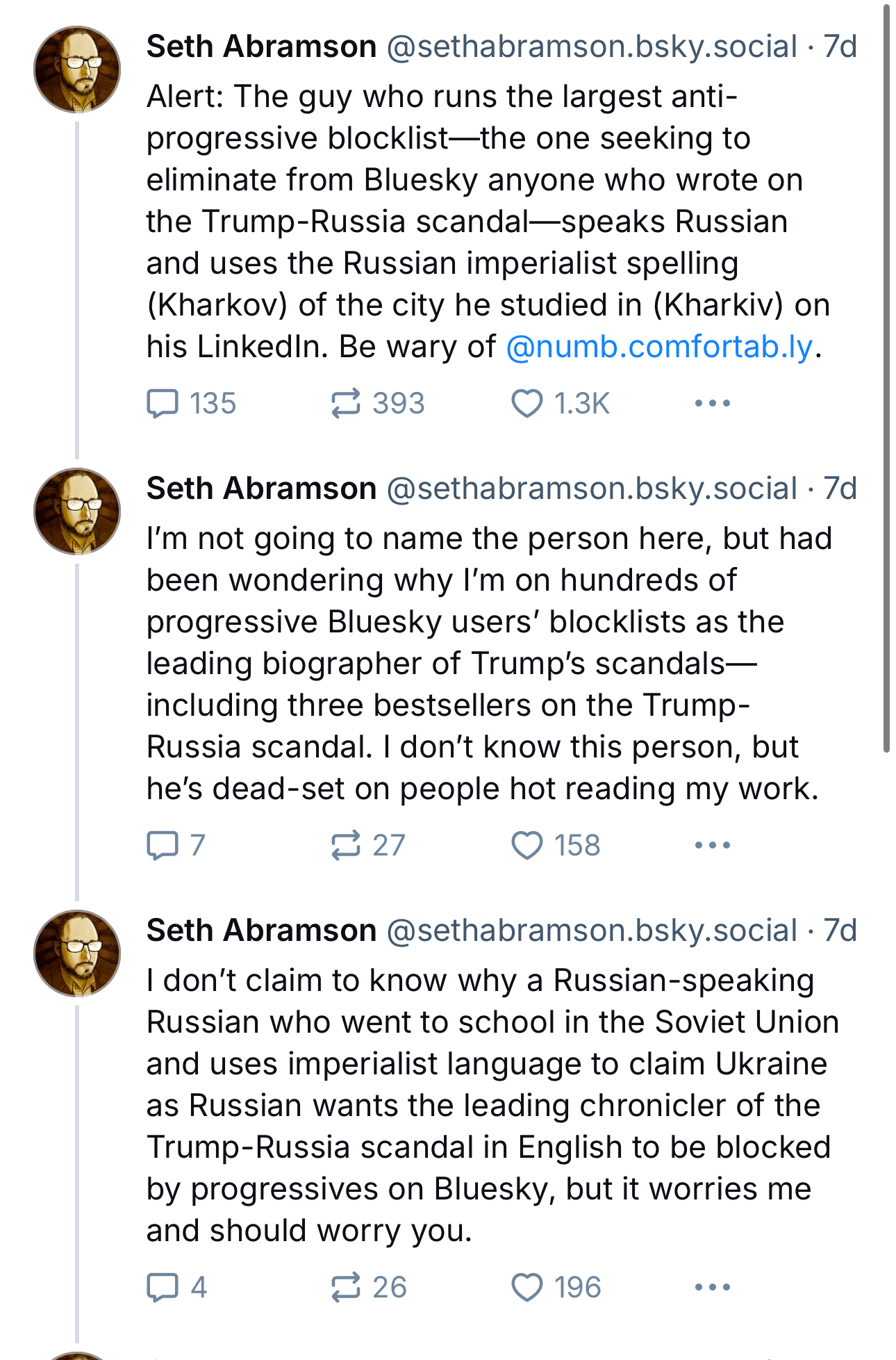Screen dimensions: 896x1360
Task: Like the post with 1.3K likes
Action: pyautogui.click(x=526, y=403)
